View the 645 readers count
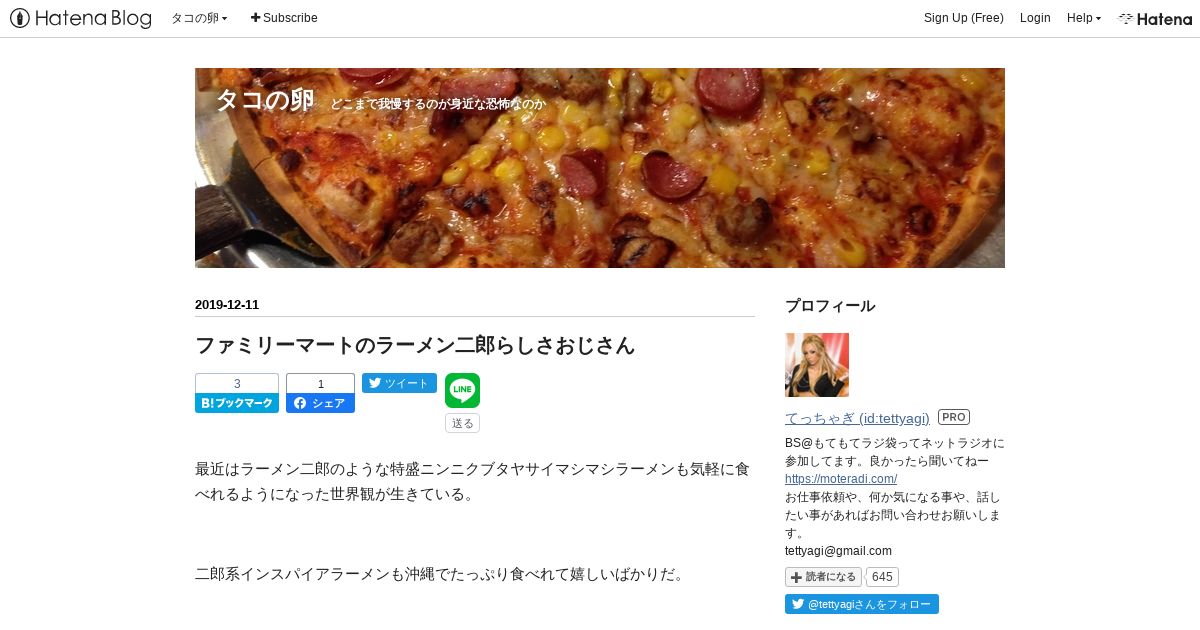This screenshot has width=1200, height=630. 881,577
